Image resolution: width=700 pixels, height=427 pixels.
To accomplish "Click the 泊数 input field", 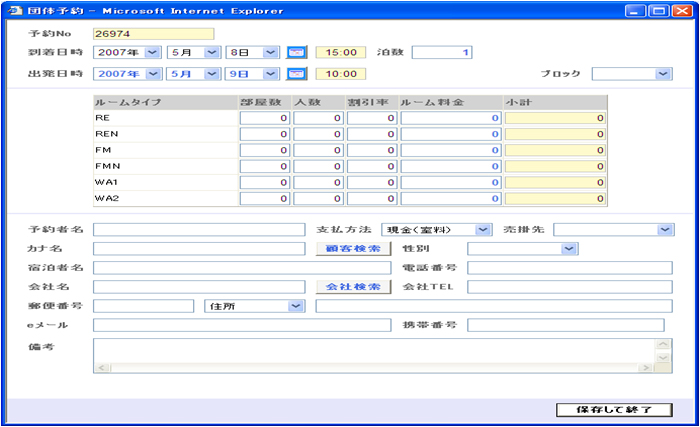I will click(442, 52).
